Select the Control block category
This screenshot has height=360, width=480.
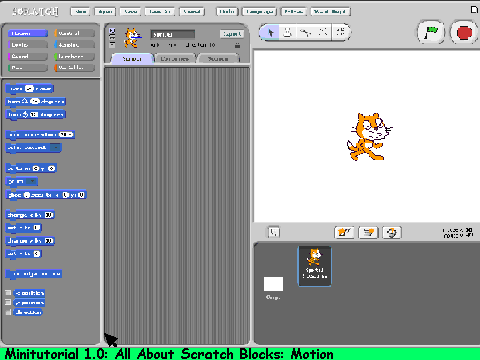(x=74, y=33)
